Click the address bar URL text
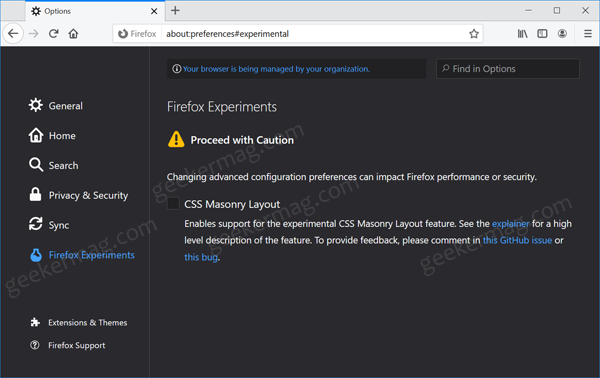This screenshot has height=378, width=600. tap(227, 34)
